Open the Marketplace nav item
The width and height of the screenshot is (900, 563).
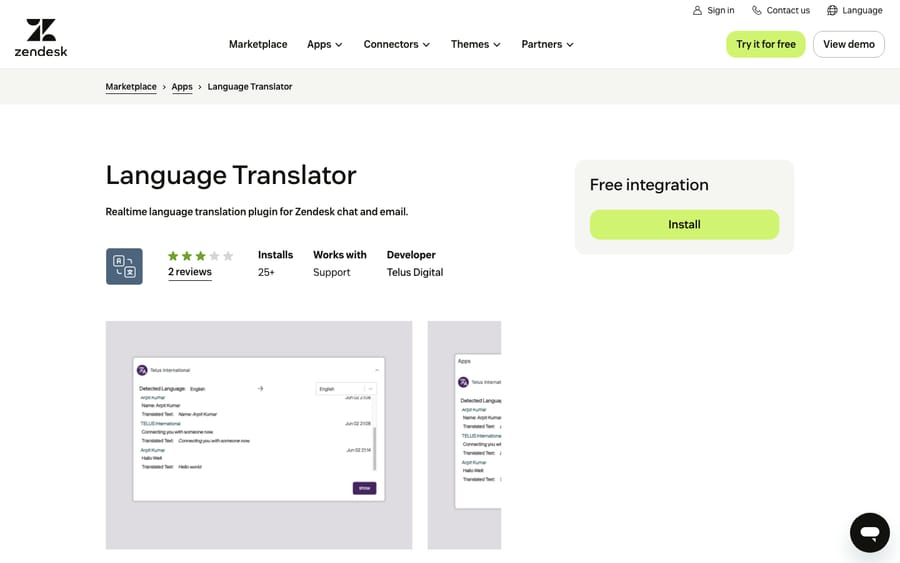(x=258, y=44)
